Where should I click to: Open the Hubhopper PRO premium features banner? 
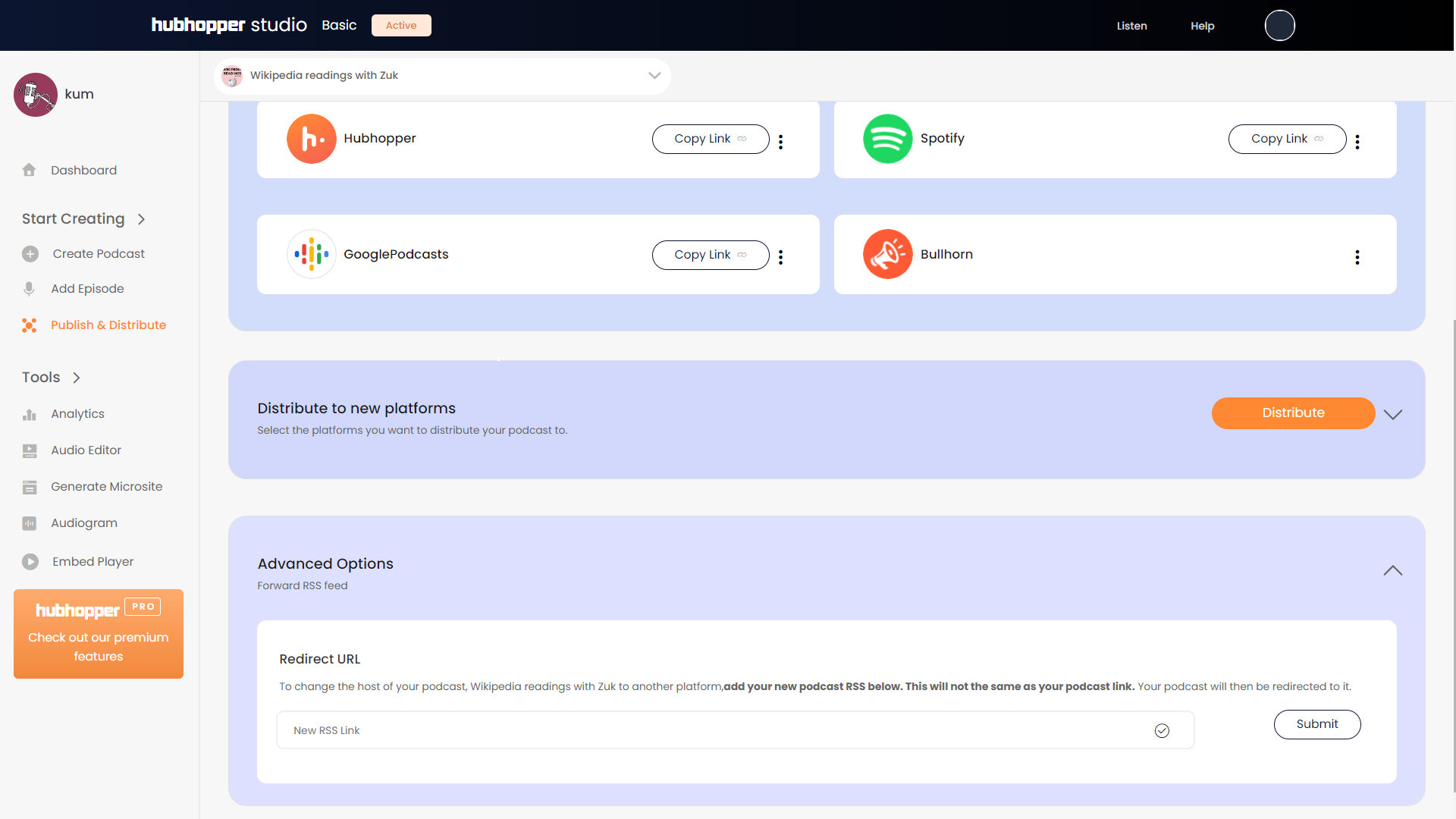point(99,634)
